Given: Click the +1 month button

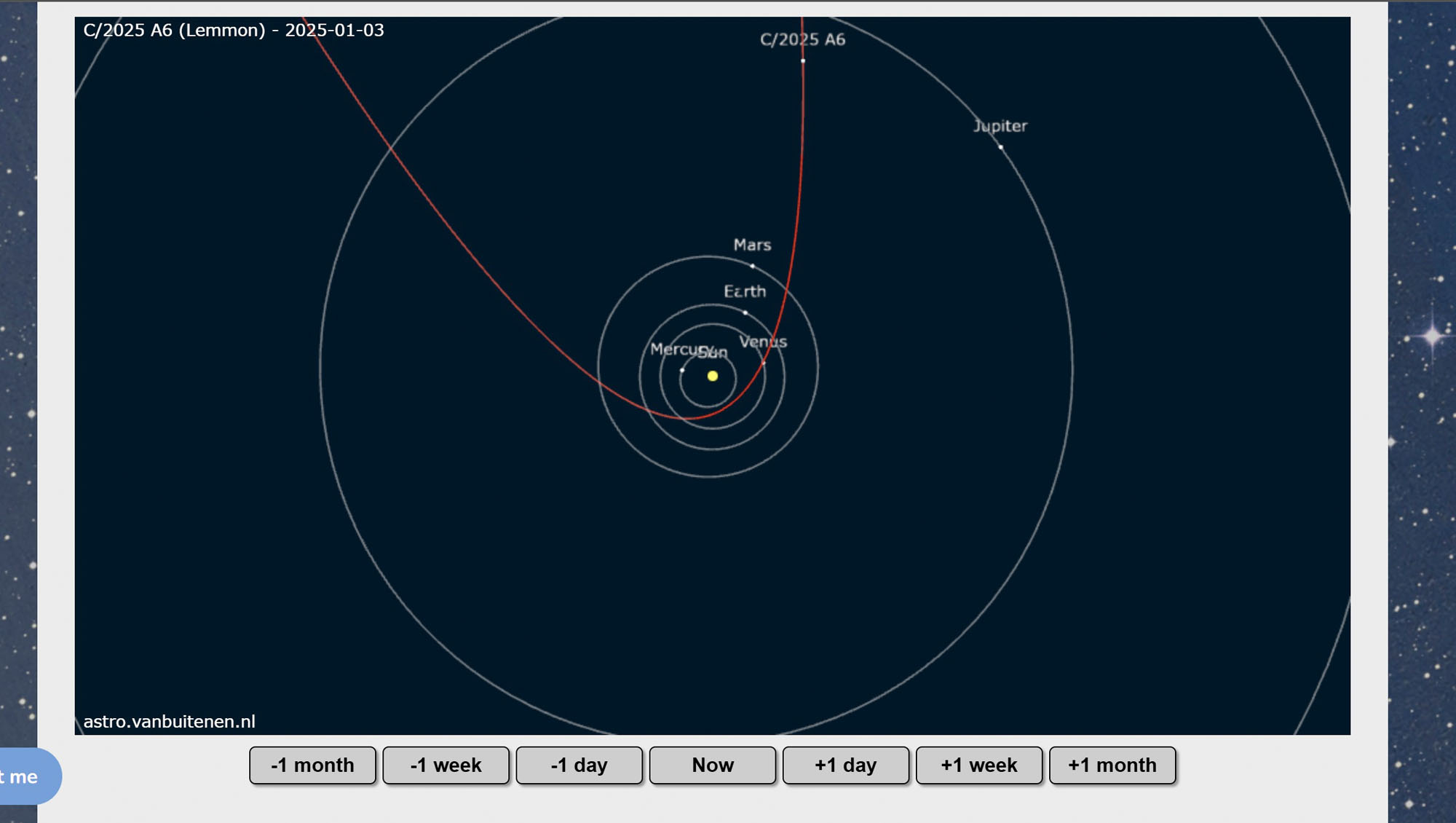Looking at the screenshot, I should [x=1112, y=765].
